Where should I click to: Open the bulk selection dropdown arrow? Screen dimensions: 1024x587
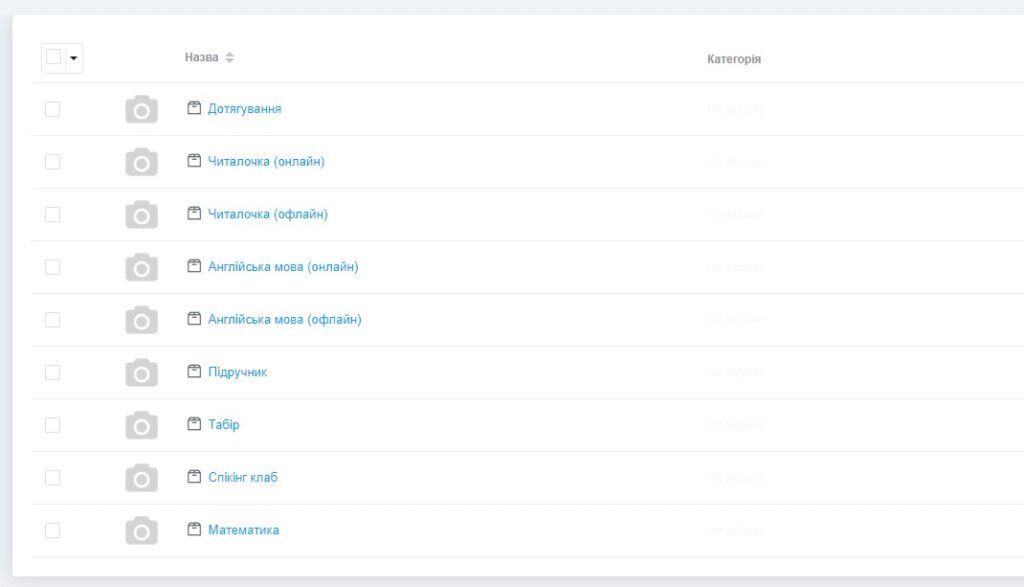(x=73, y=58)
